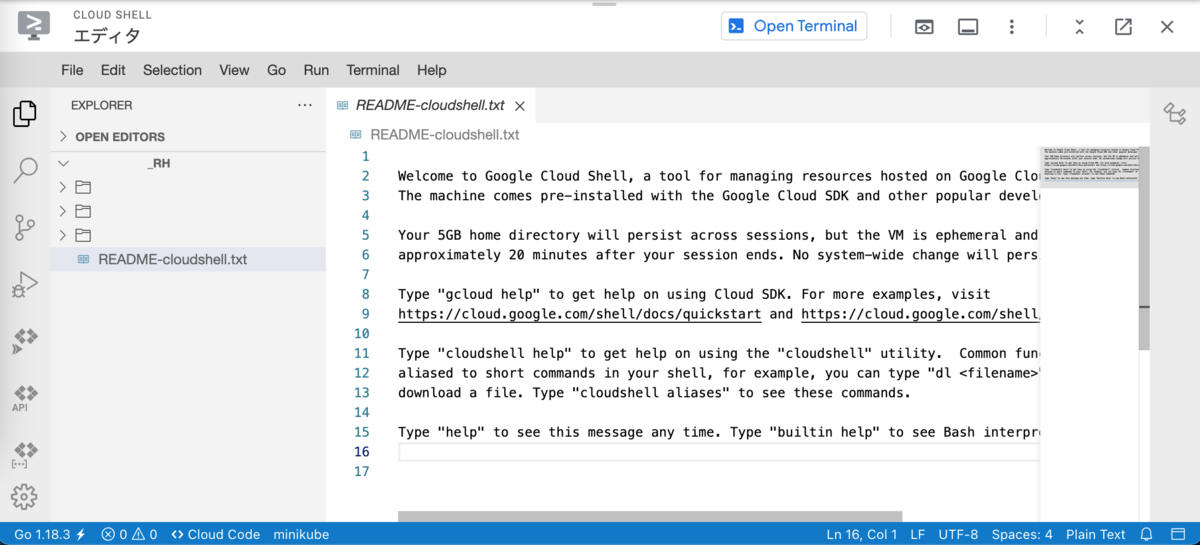Click the horizontal scrollbar of the editor

pos(650,516)
